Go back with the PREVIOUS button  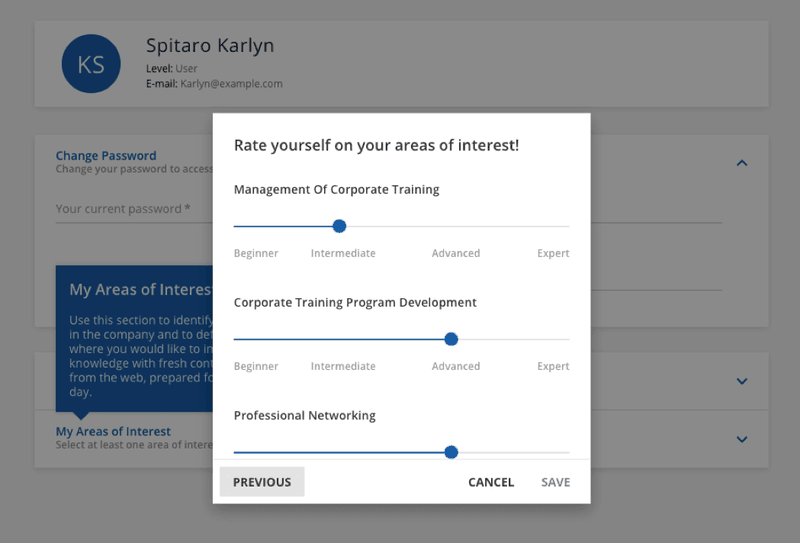(x=262, y=482)
